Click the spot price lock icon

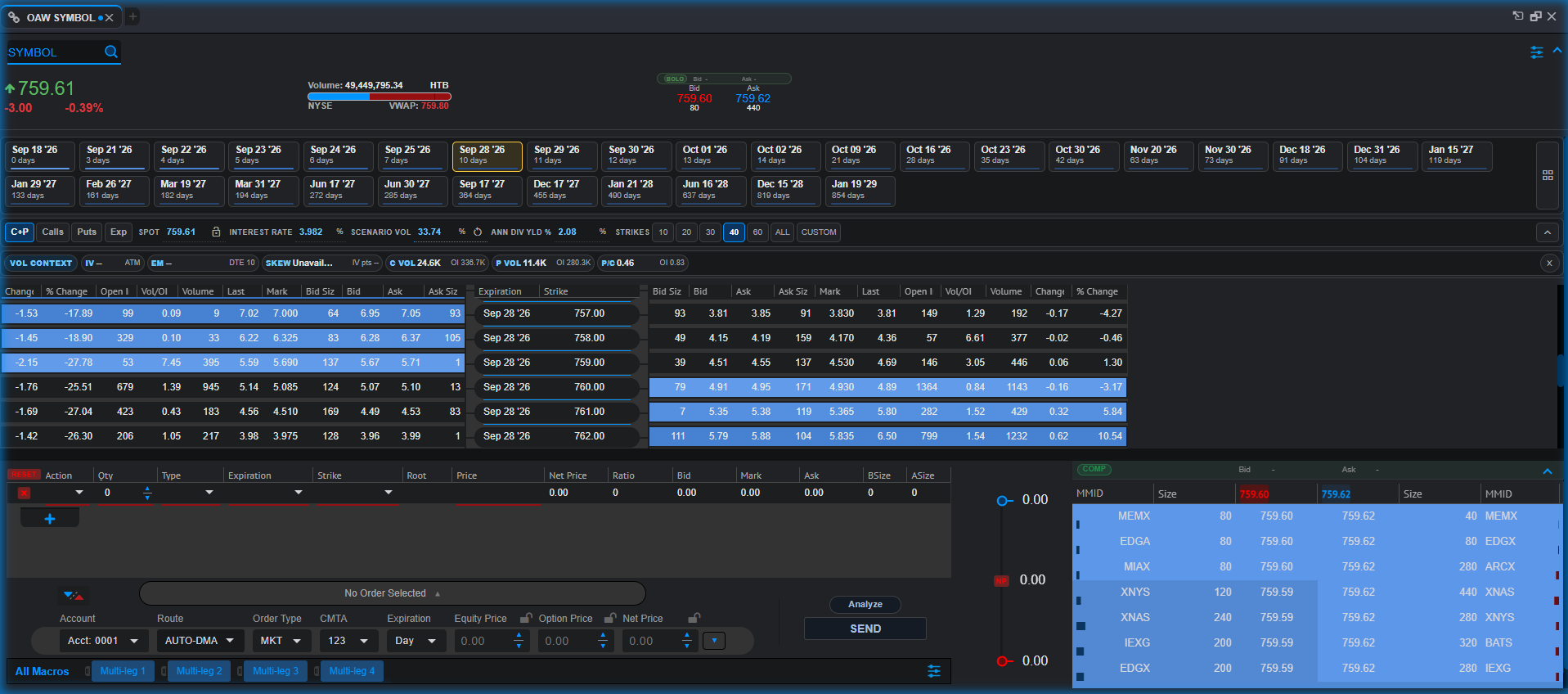[216, 232]
